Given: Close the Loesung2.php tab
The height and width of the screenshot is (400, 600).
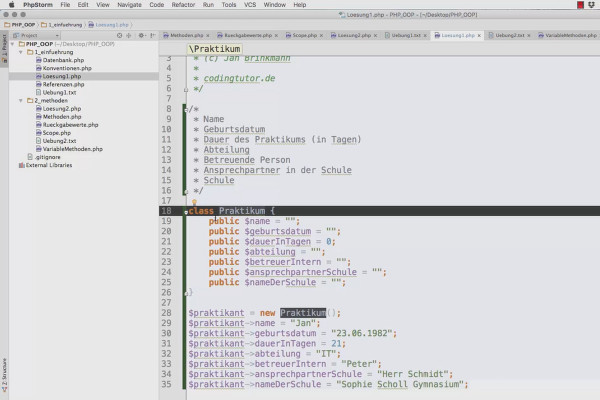Looking at the screenshot, I should point(375,36).
